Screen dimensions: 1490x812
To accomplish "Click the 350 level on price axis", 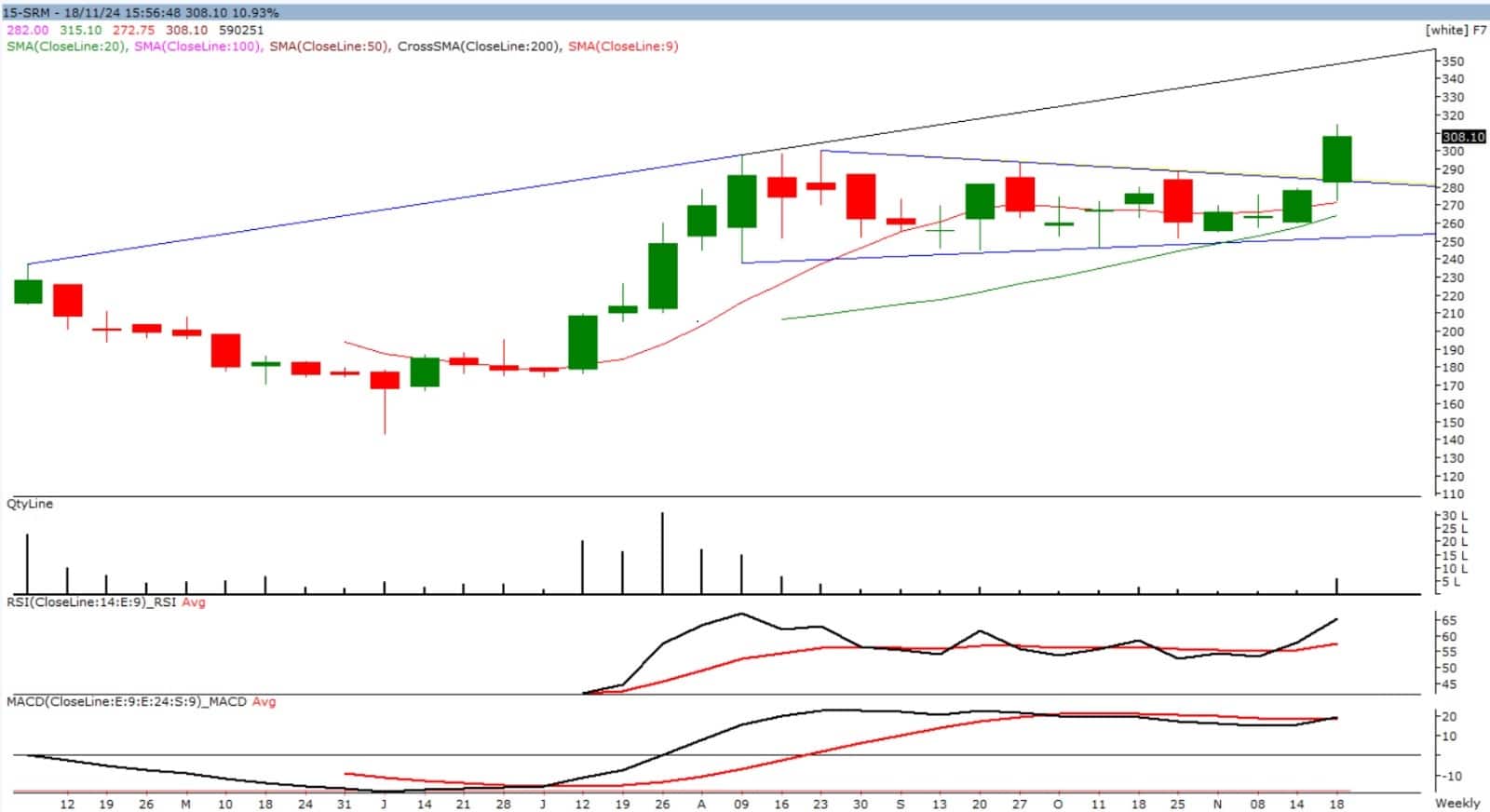I will click(x=1452, y=61).
